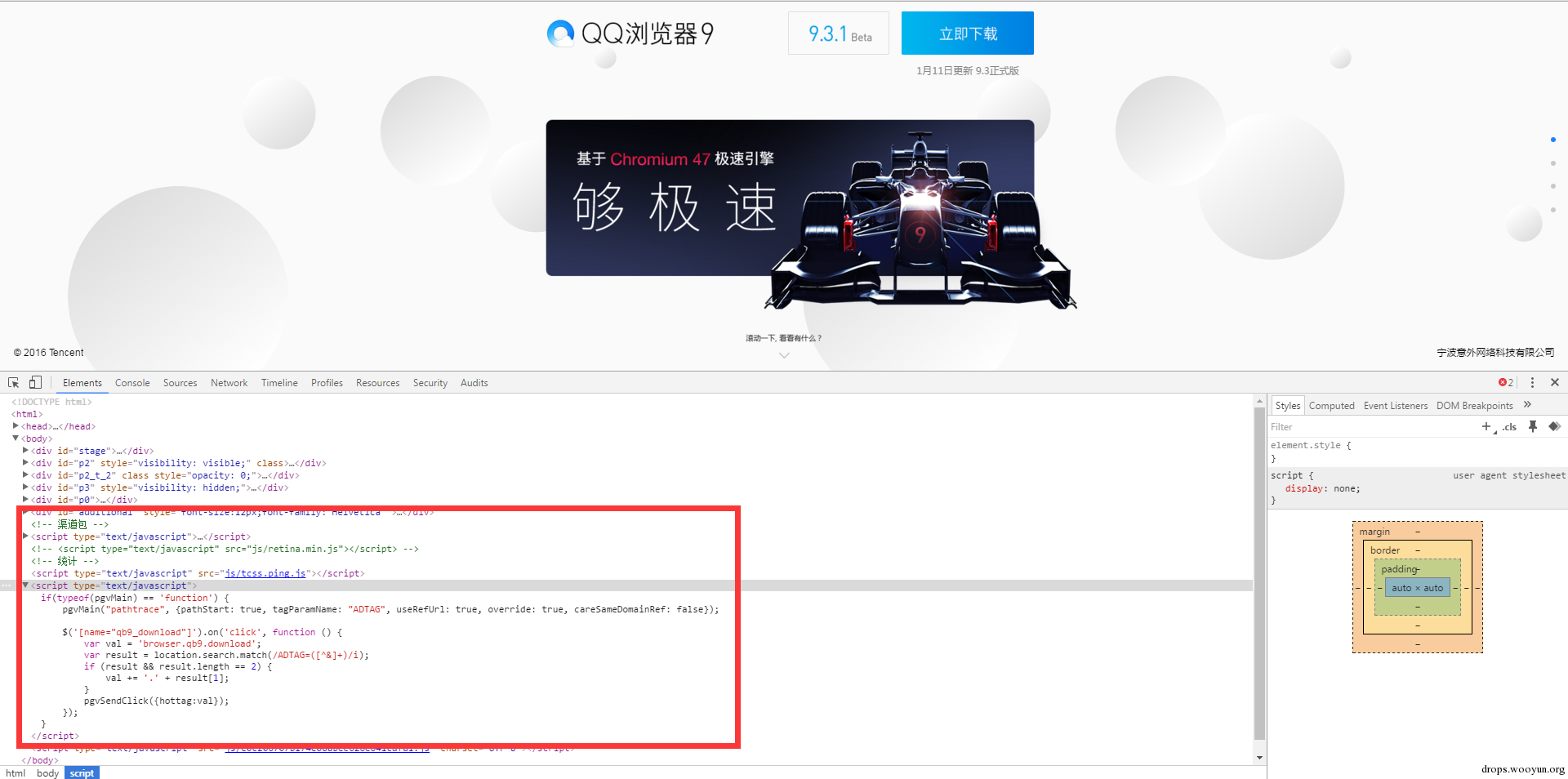Toggle the device mode toolbar icon
The width and height of the screenshot is (1568, 779).
[35, 382]
